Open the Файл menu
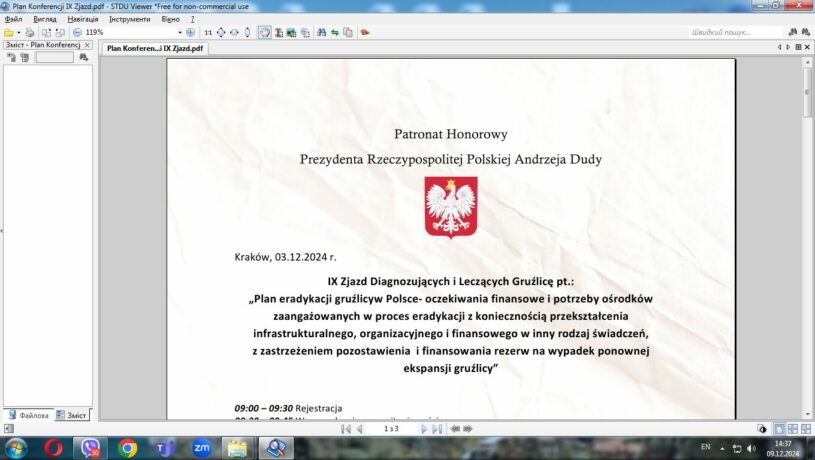 pyautogui.click(x=13, y=19)
